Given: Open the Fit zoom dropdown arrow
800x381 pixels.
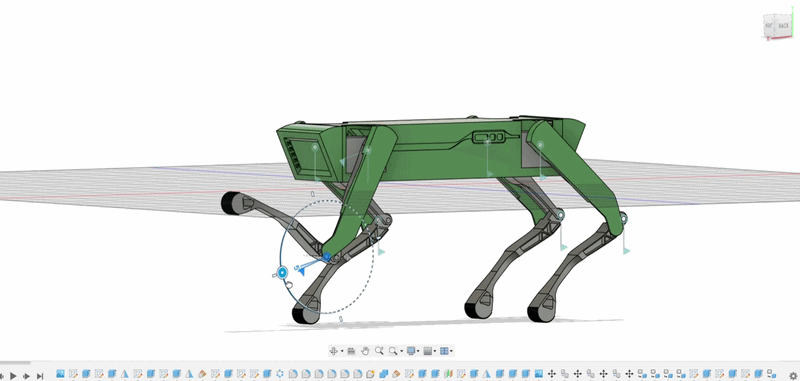Looking at the screenshot, I should (401, 351).
